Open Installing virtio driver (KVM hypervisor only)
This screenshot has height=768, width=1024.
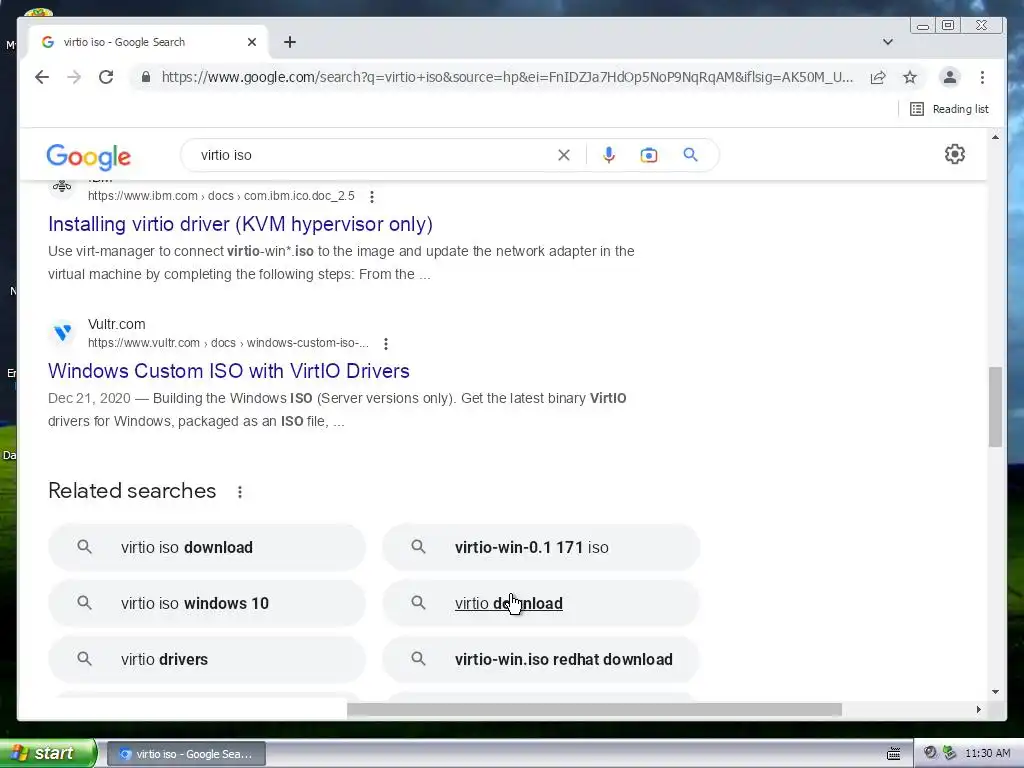(x=240, y=224)
